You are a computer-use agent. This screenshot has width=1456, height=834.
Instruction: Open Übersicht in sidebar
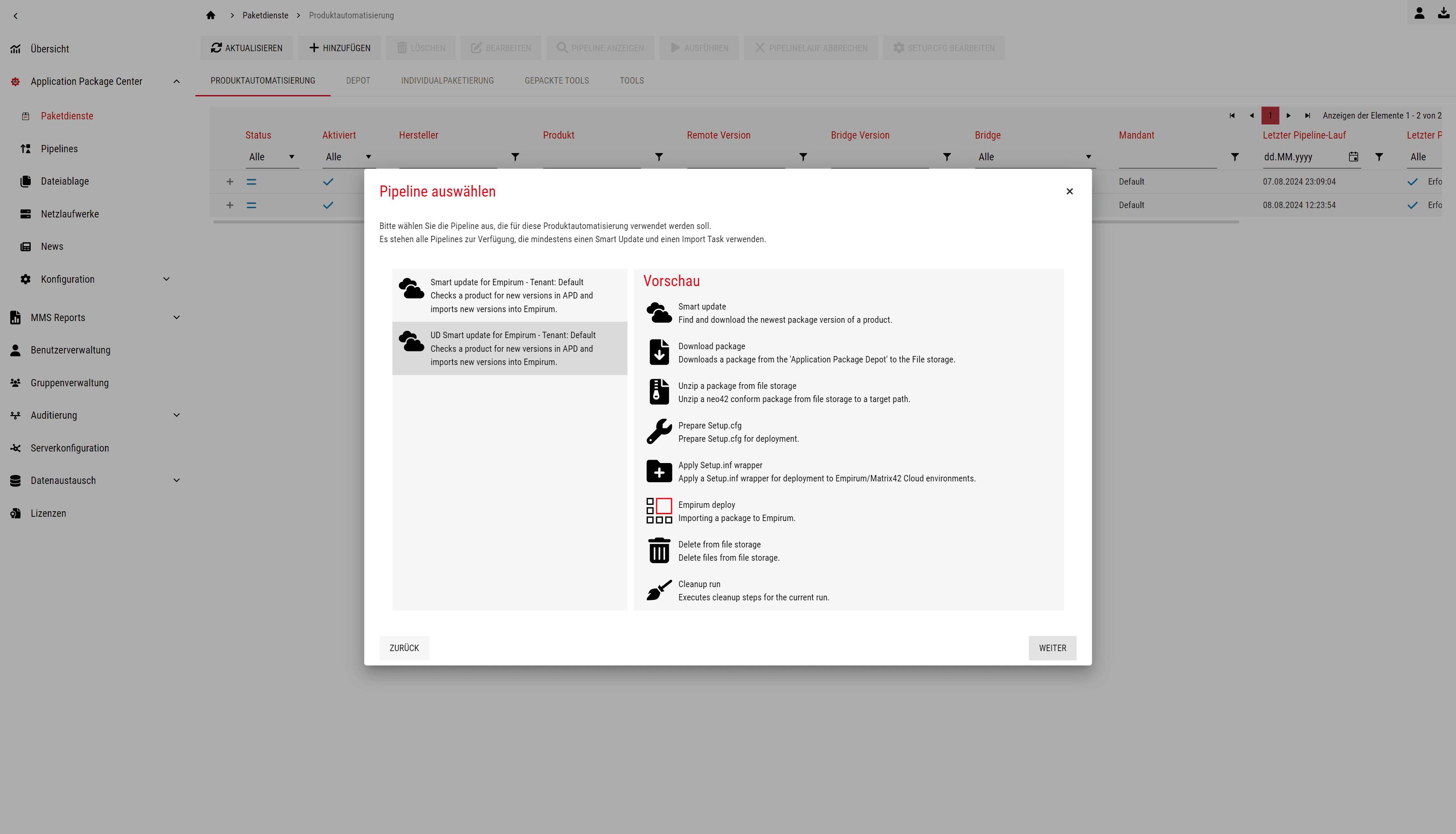click(x=49, y=49)
